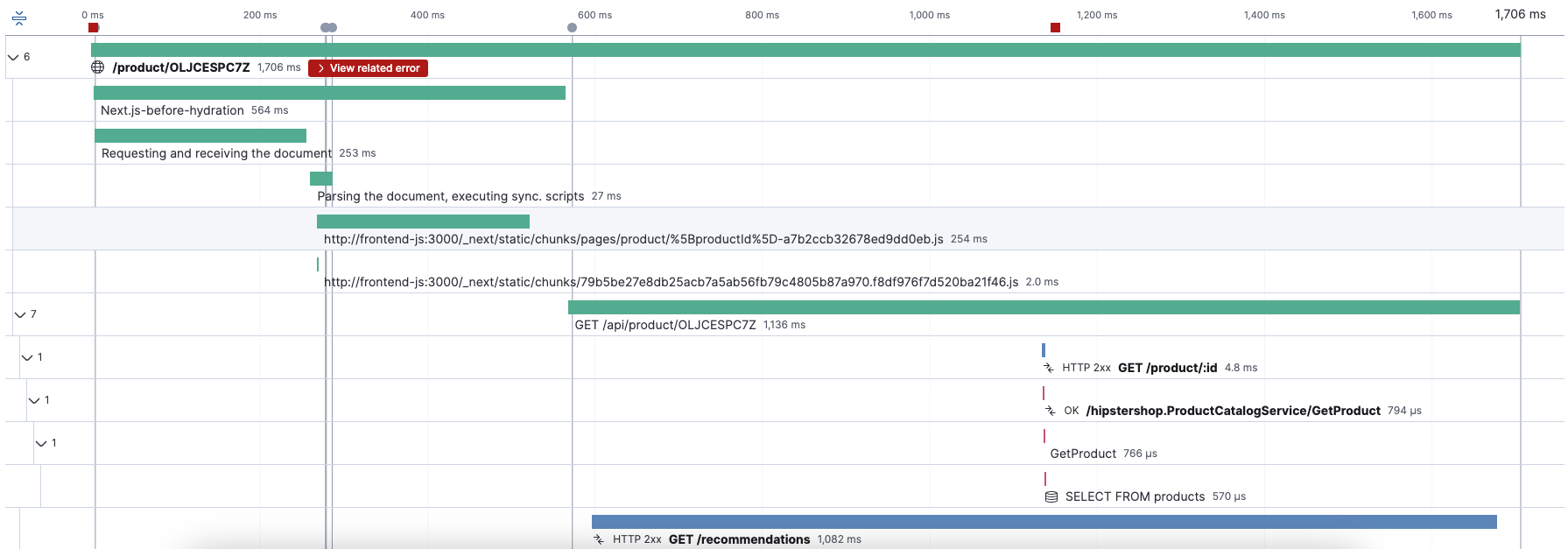Click the 1,706 ms total duration on the time axis
The image size is (1568, 549).
[x=1521, y=14]
